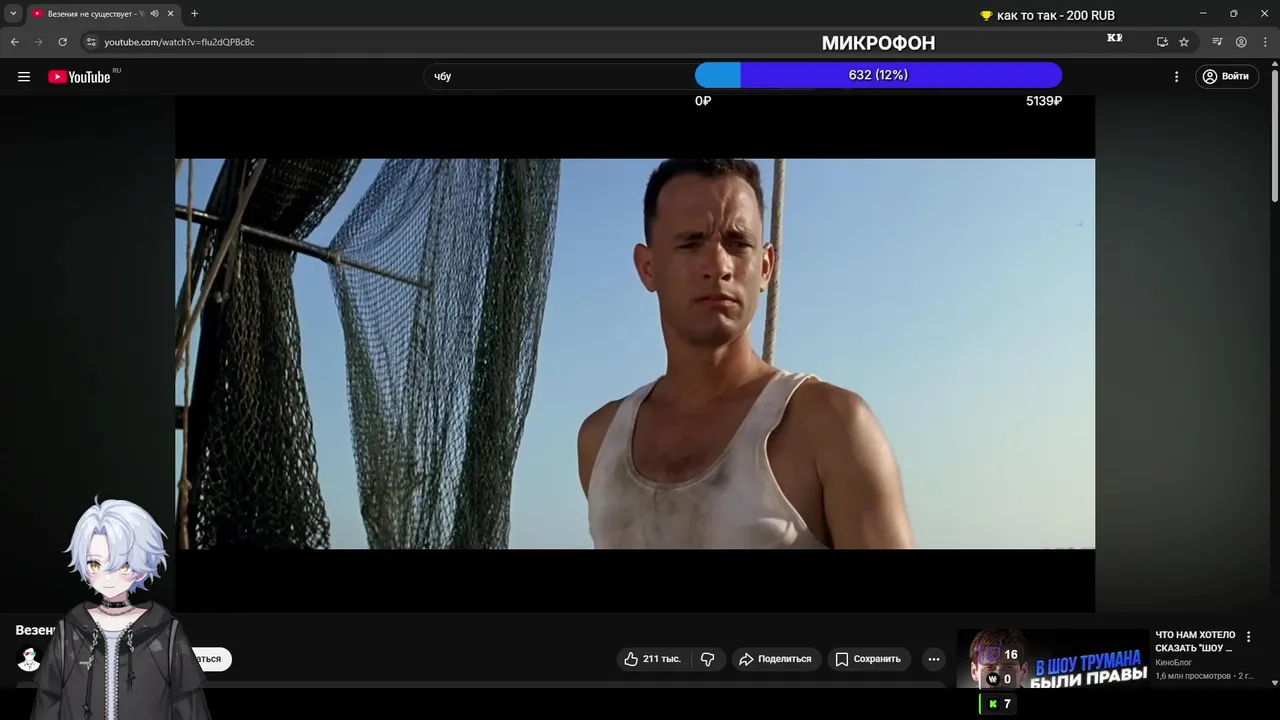
Task: Reload the page with the refresh icon
Action: pyautogui.click(x=63, y=42)
